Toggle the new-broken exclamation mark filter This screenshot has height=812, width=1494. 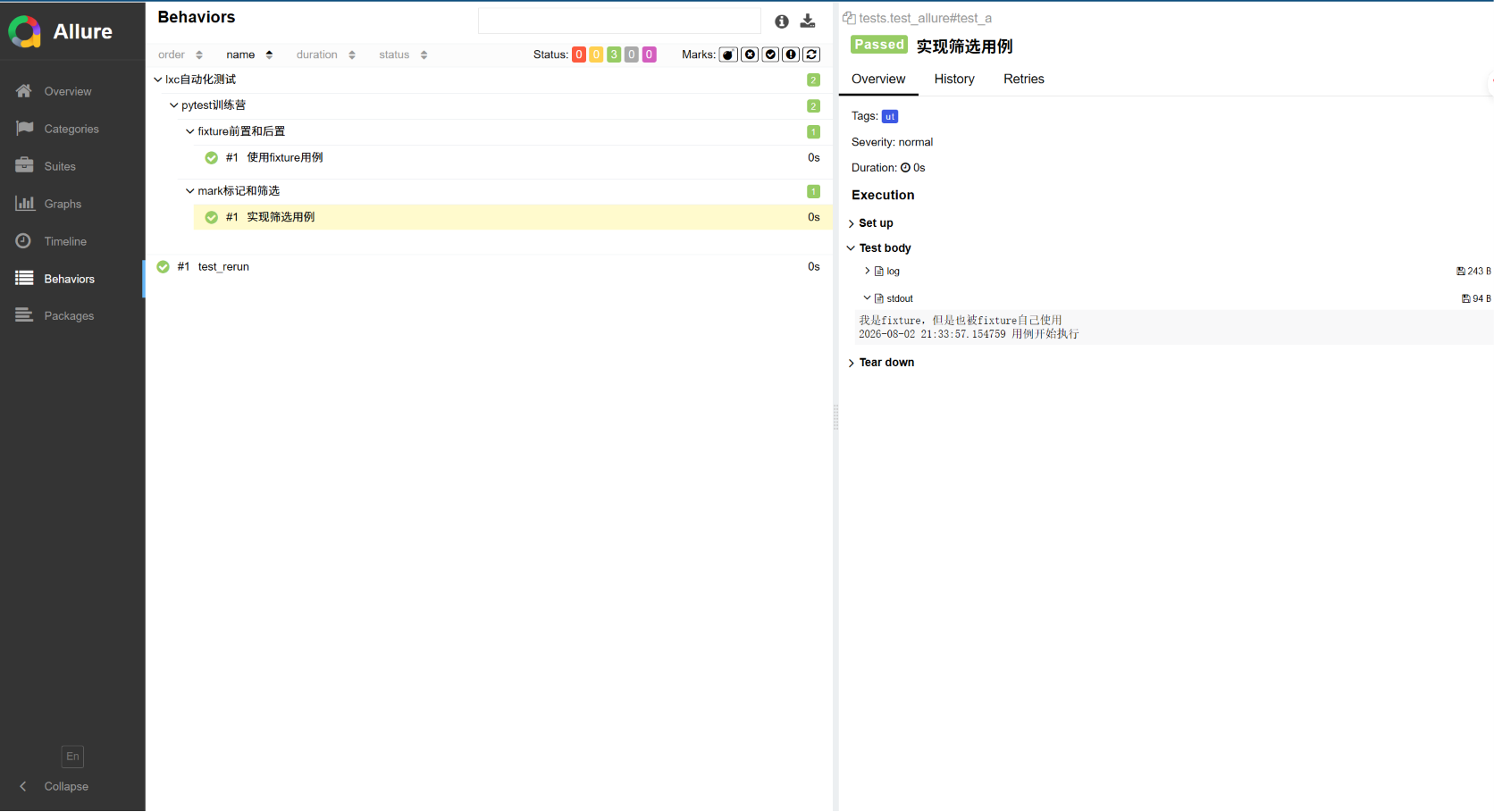point(791,54)
